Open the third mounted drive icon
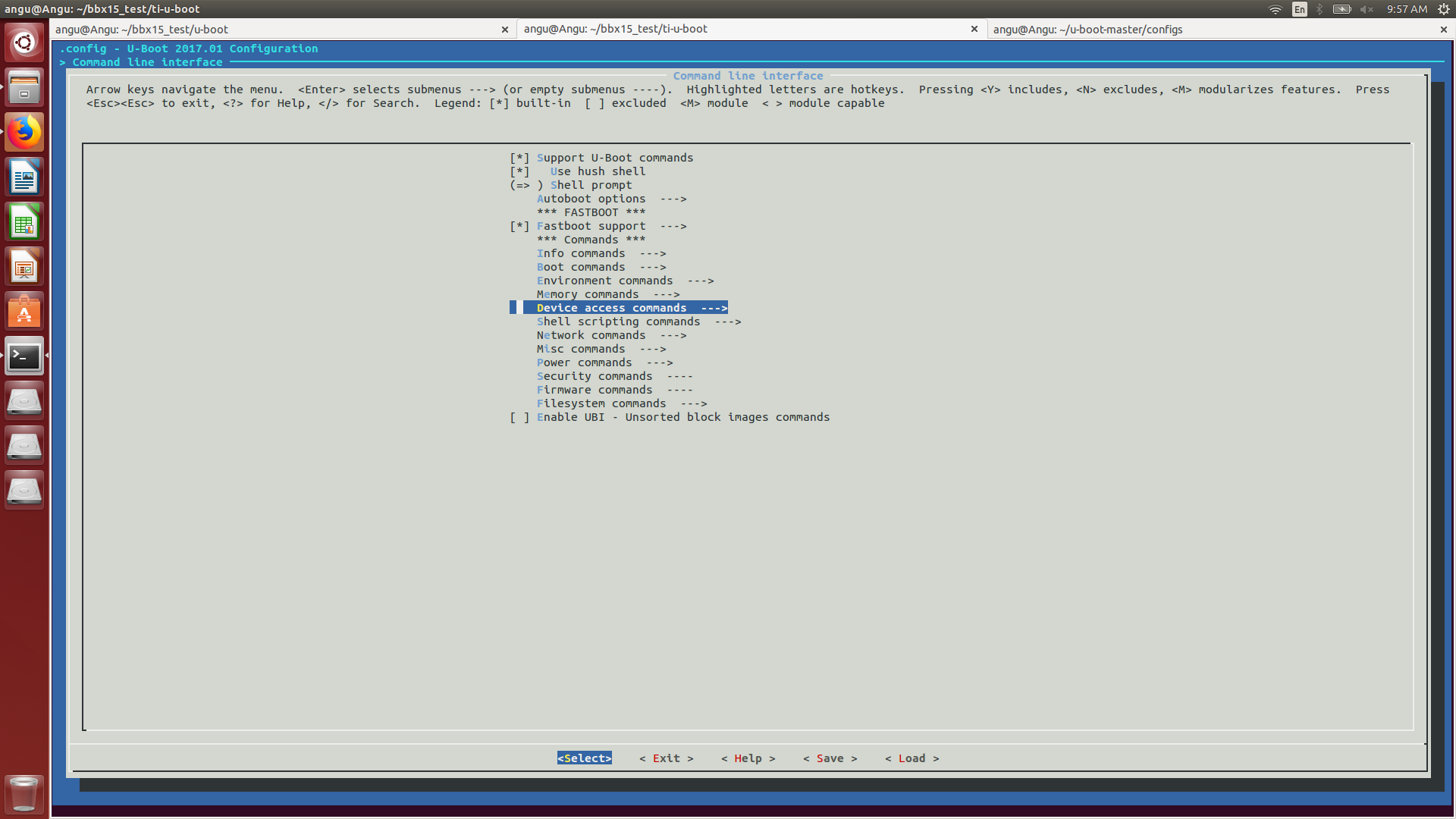Screen dimensions: 1456x819 pos(24,491)
